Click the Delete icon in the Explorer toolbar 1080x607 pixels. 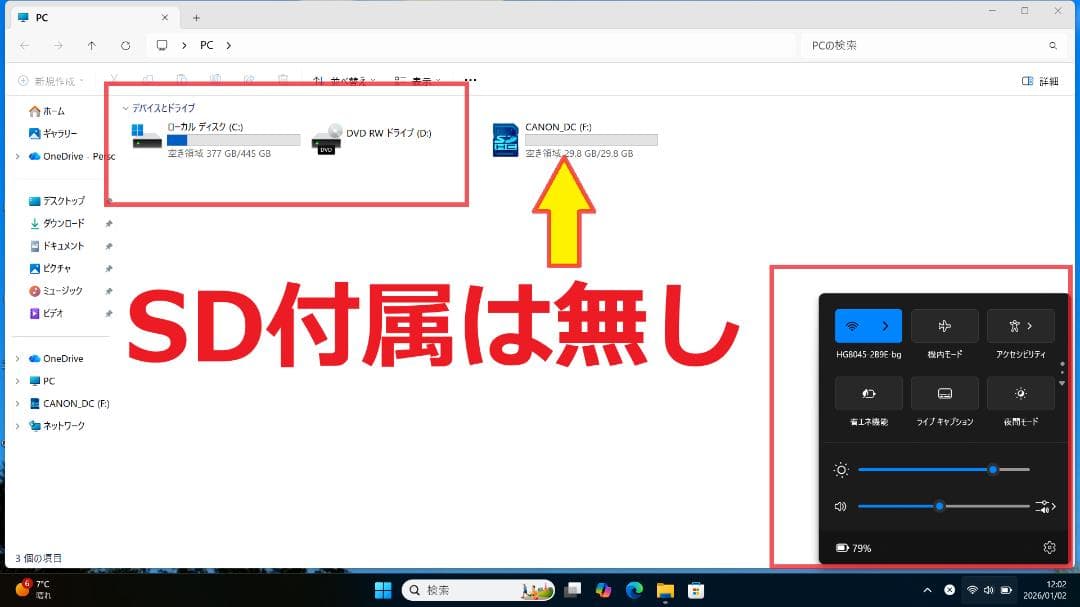[283, 79]
